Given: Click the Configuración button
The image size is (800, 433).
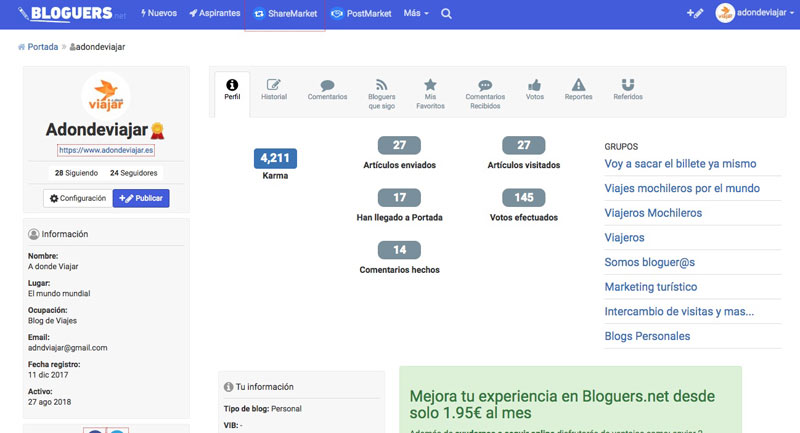Looking at the screenshot, I should pyautogui.click(x=78, y=198).
